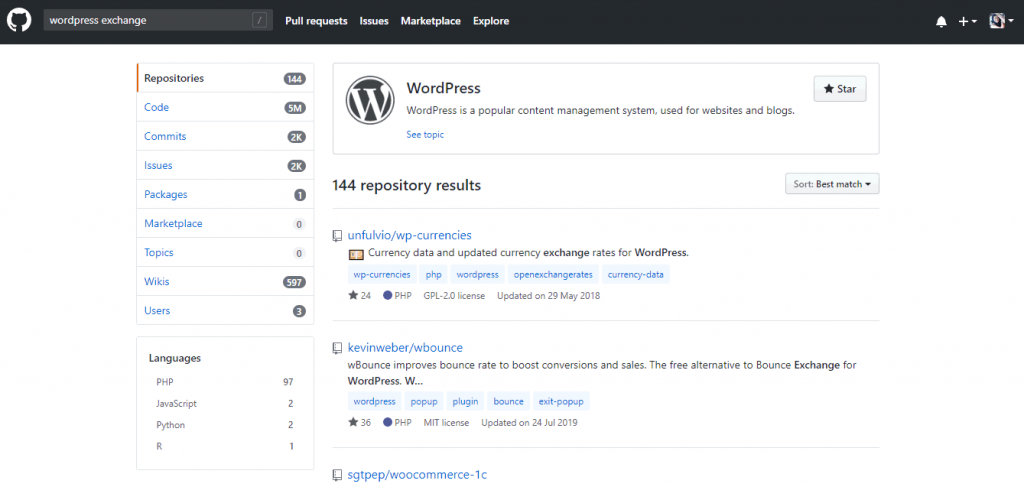Click the 144 repository results heading
The width and height of the screenshot is (1024, 487).
click(407, 185)
